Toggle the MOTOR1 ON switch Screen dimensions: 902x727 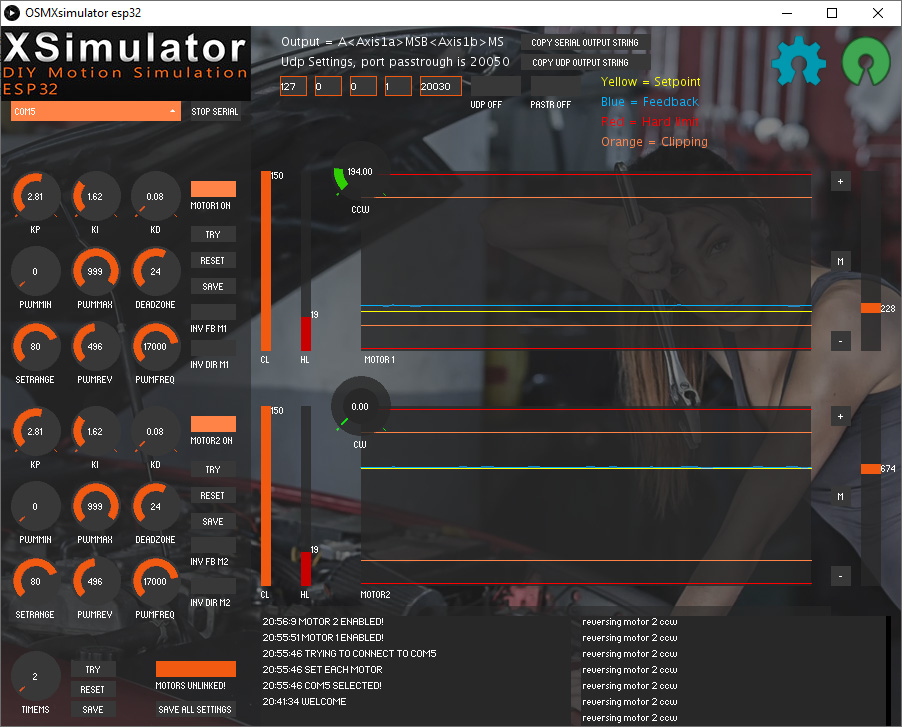pyautogui.click(x=213, y=189)
